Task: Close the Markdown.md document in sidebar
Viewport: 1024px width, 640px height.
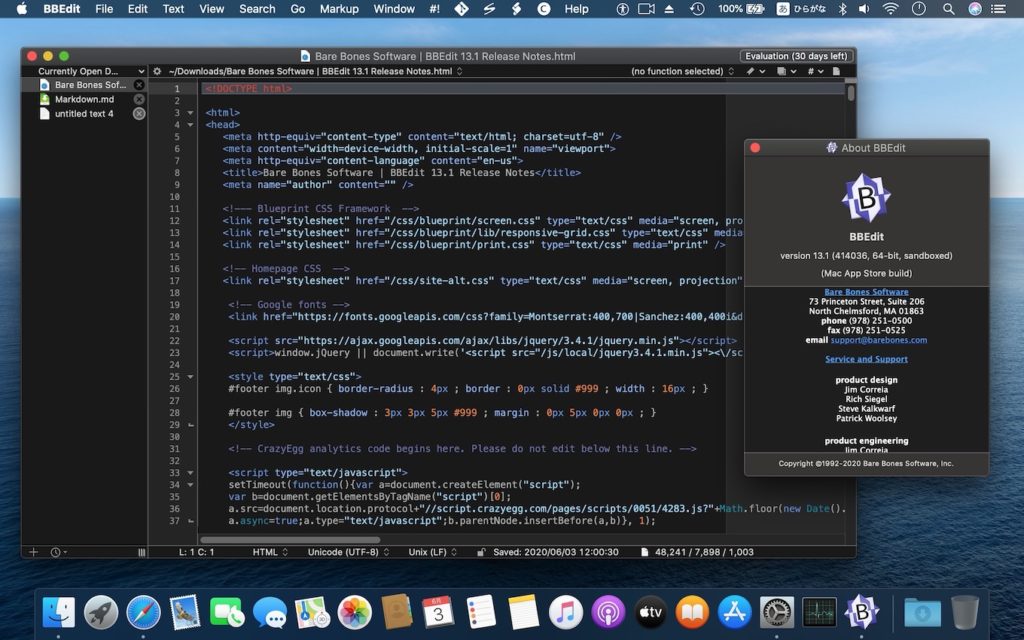Action: pos(139,100)
